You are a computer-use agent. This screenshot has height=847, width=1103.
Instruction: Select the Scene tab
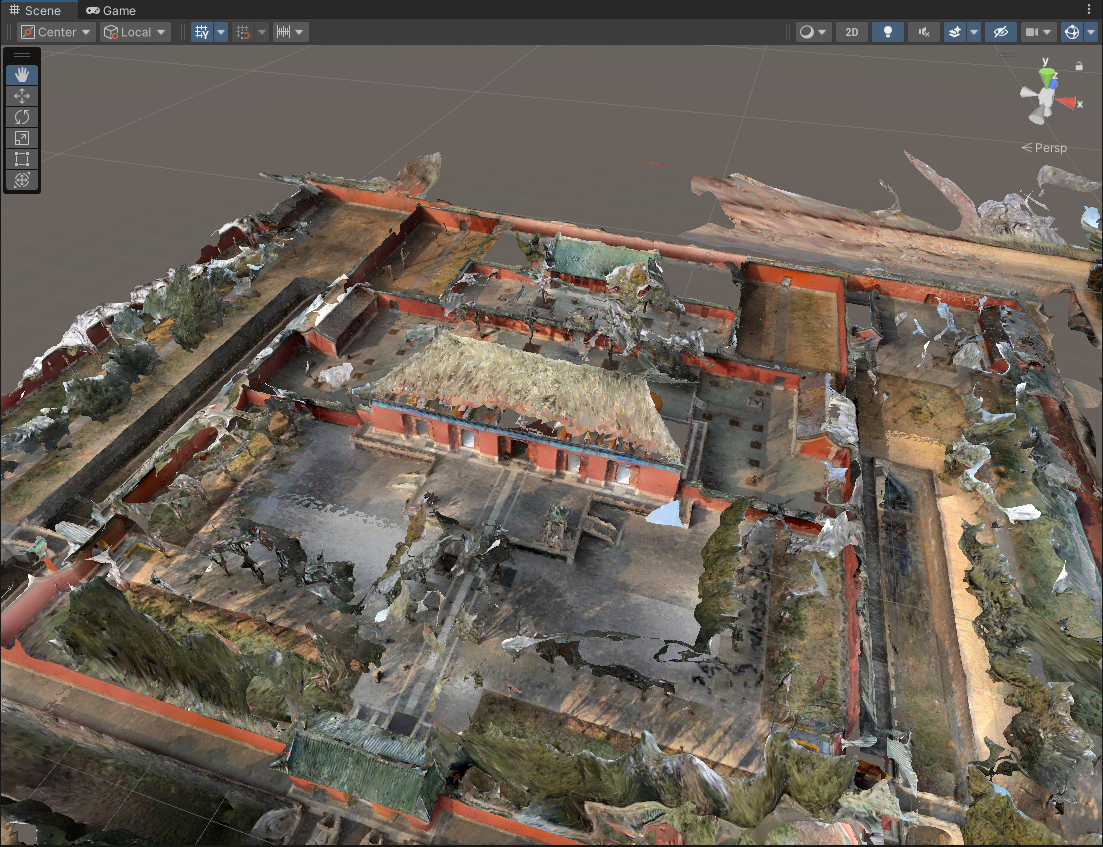tap(35, 10)
